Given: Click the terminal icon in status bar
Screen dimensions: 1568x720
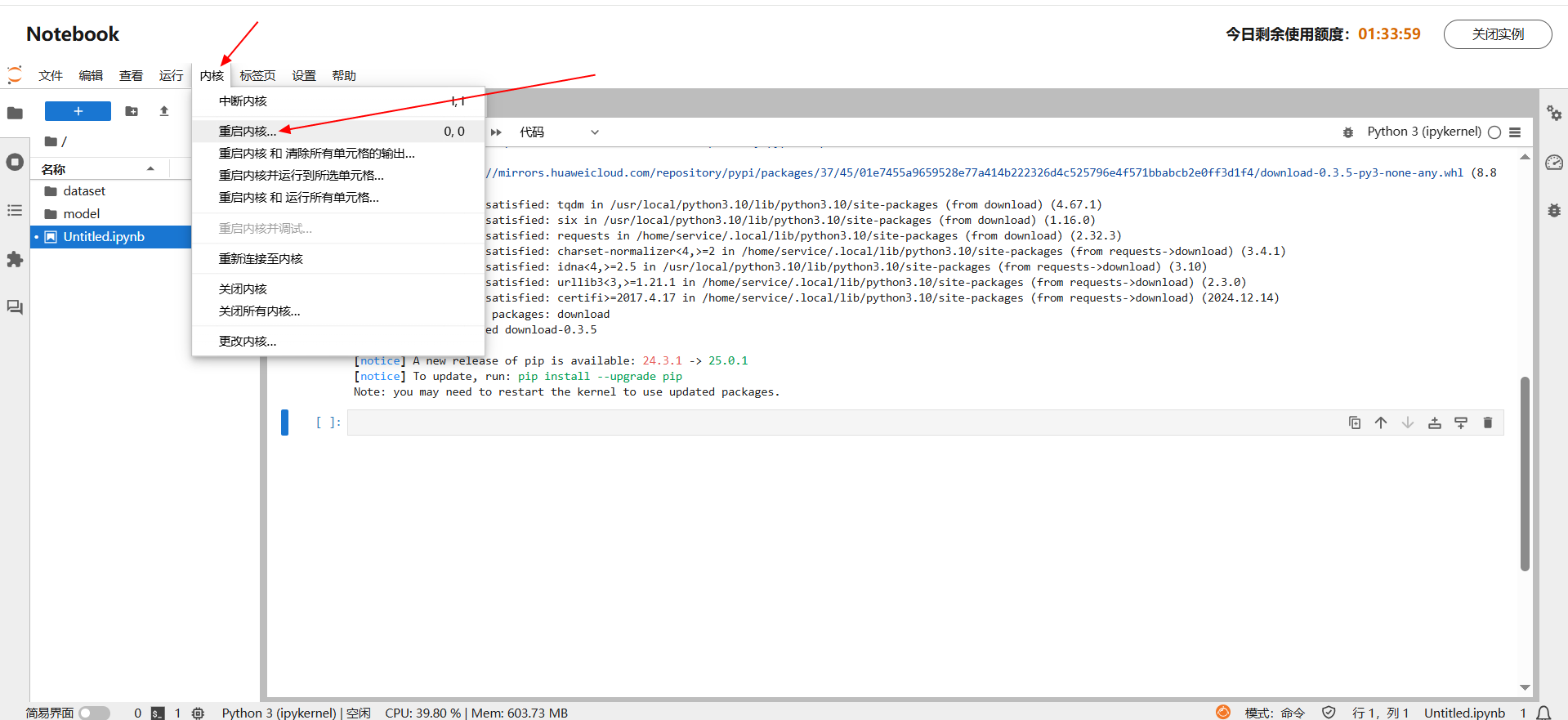Looking at the screenshot, I should click(x=158, y=713).
